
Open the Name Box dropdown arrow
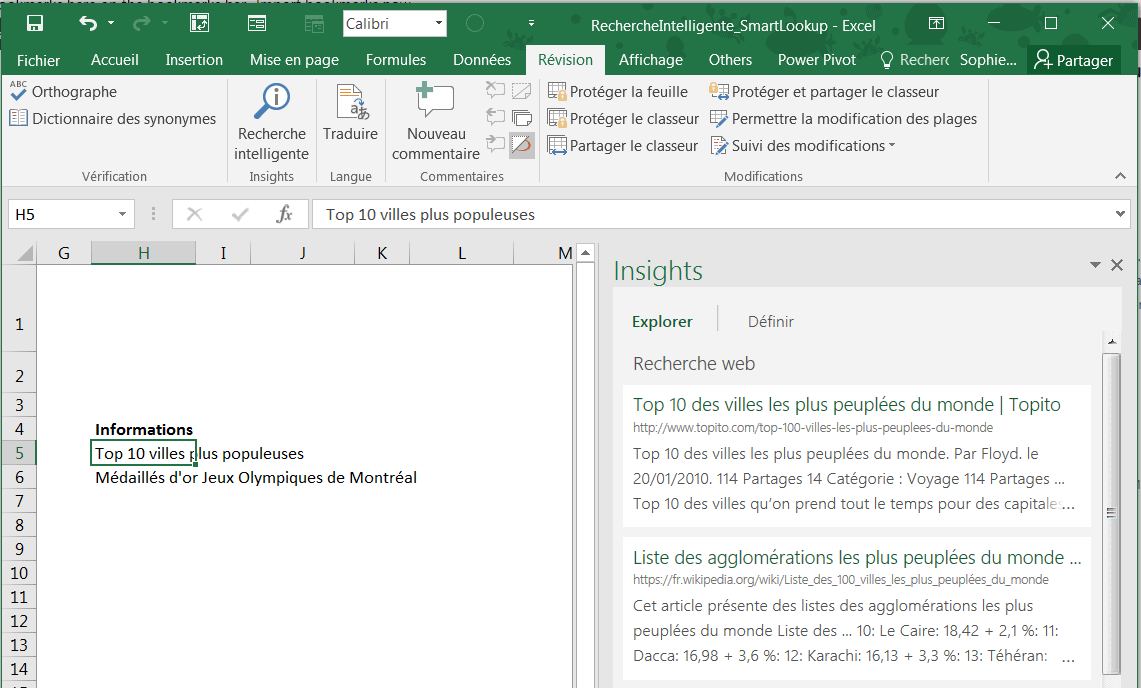coord(122,214)
